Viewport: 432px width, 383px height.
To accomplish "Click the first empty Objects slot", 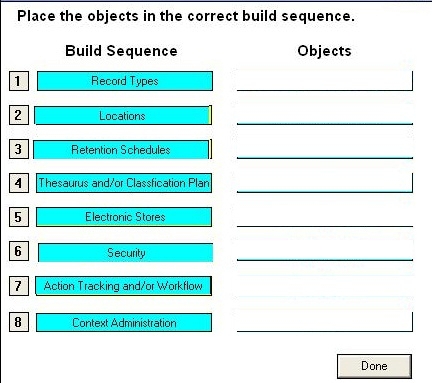I will click(x=325, y=81).
